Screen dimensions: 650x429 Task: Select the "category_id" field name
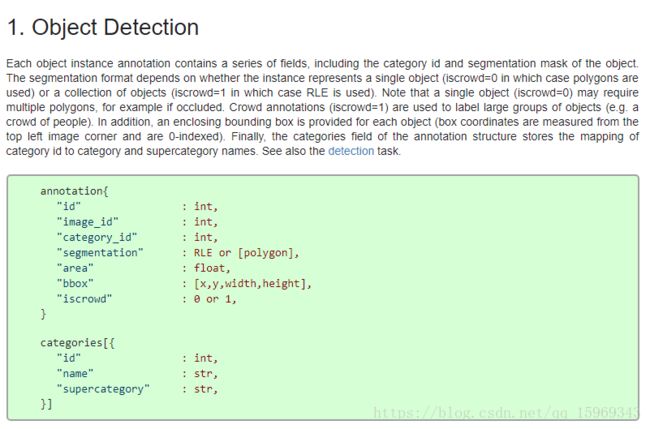[97, 238]
